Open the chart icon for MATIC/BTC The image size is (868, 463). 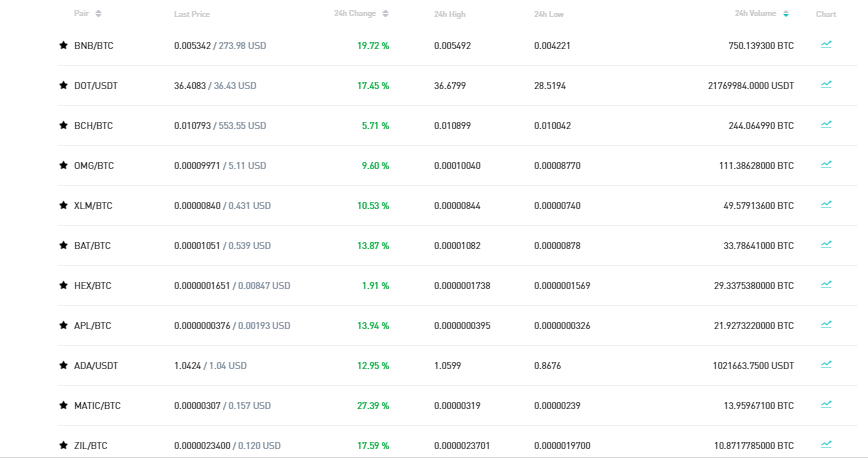point(826,404)
